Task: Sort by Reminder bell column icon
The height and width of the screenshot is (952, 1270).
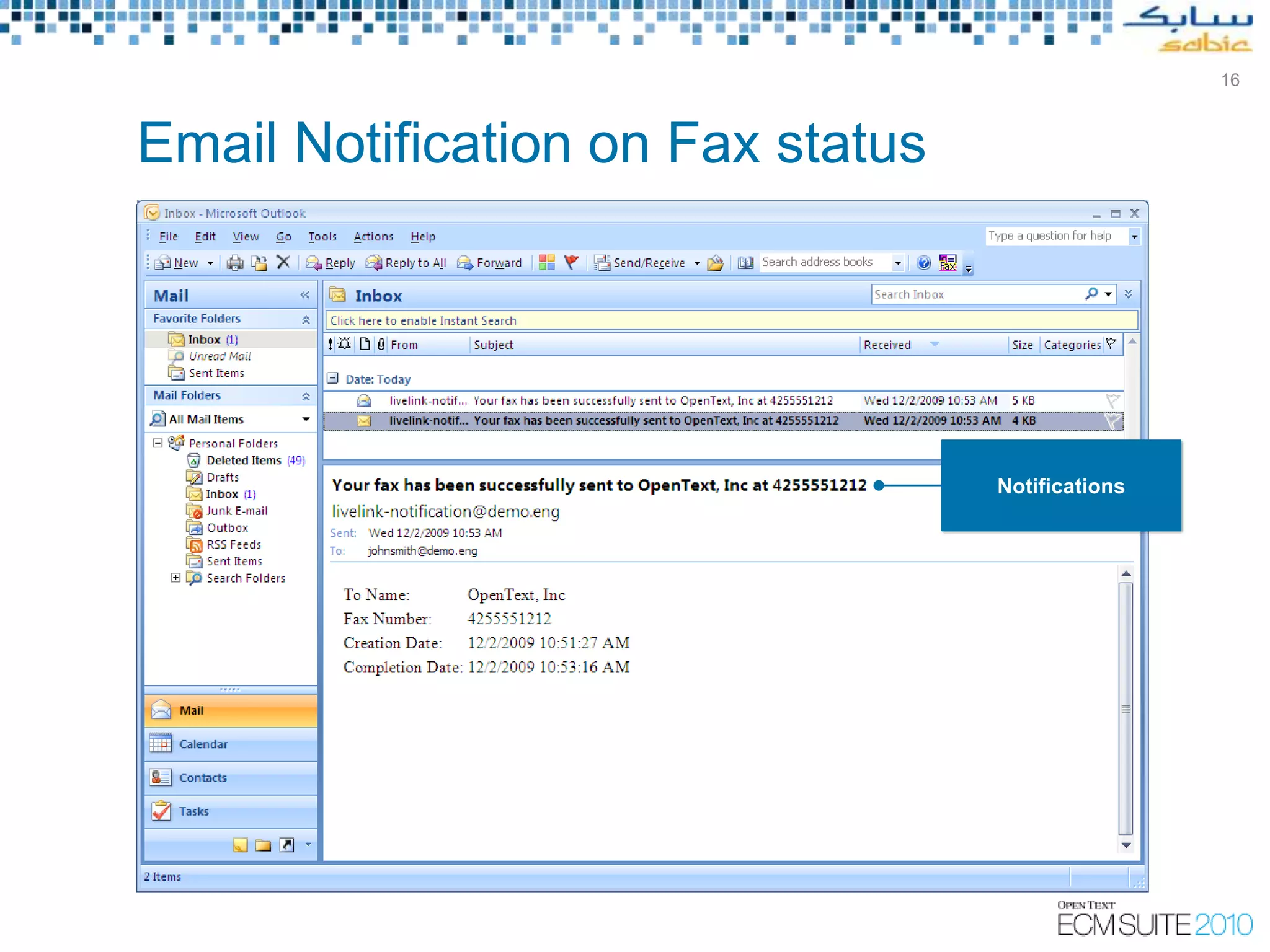Action: tap(345, 344)
